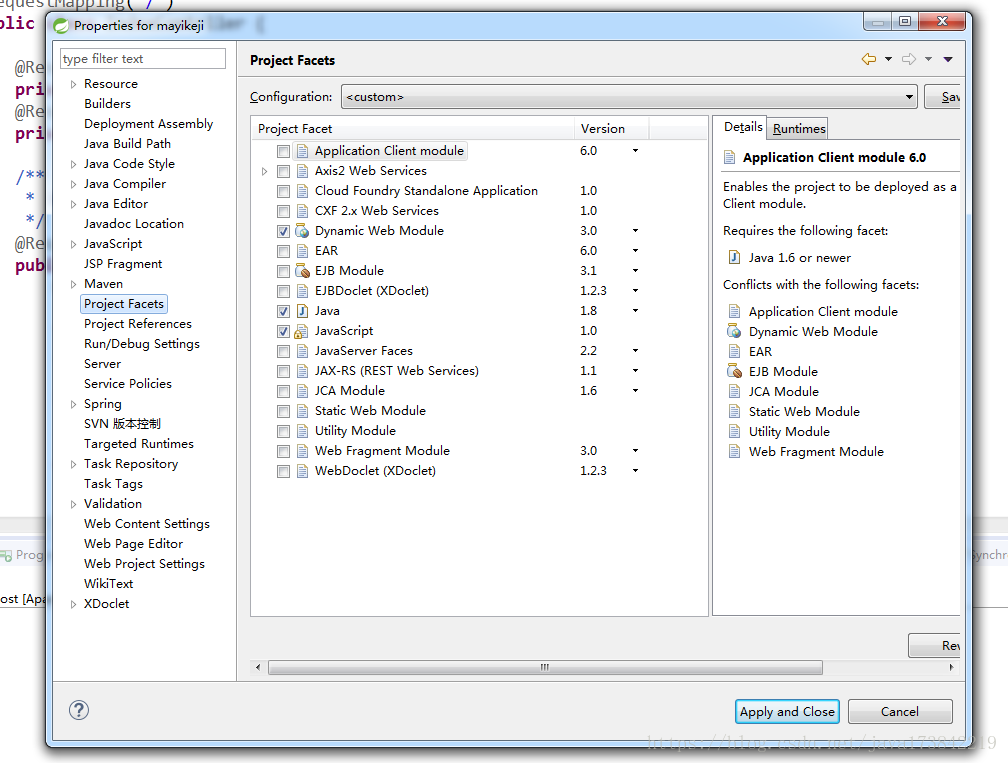Click the Utility Module facet icon
This screenshot has height=763, width=1008.
tap(302, 431)
